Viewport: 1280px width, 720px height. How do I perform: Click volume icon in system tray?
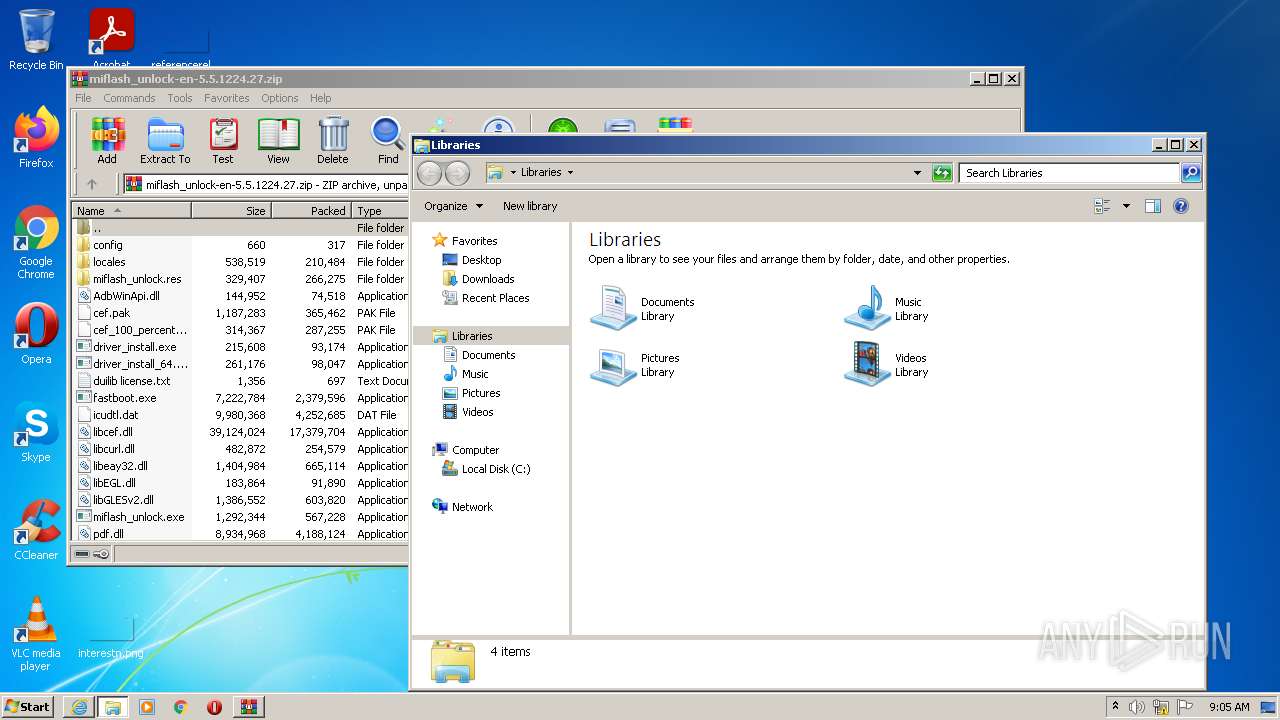click(x=1137, y=707)
